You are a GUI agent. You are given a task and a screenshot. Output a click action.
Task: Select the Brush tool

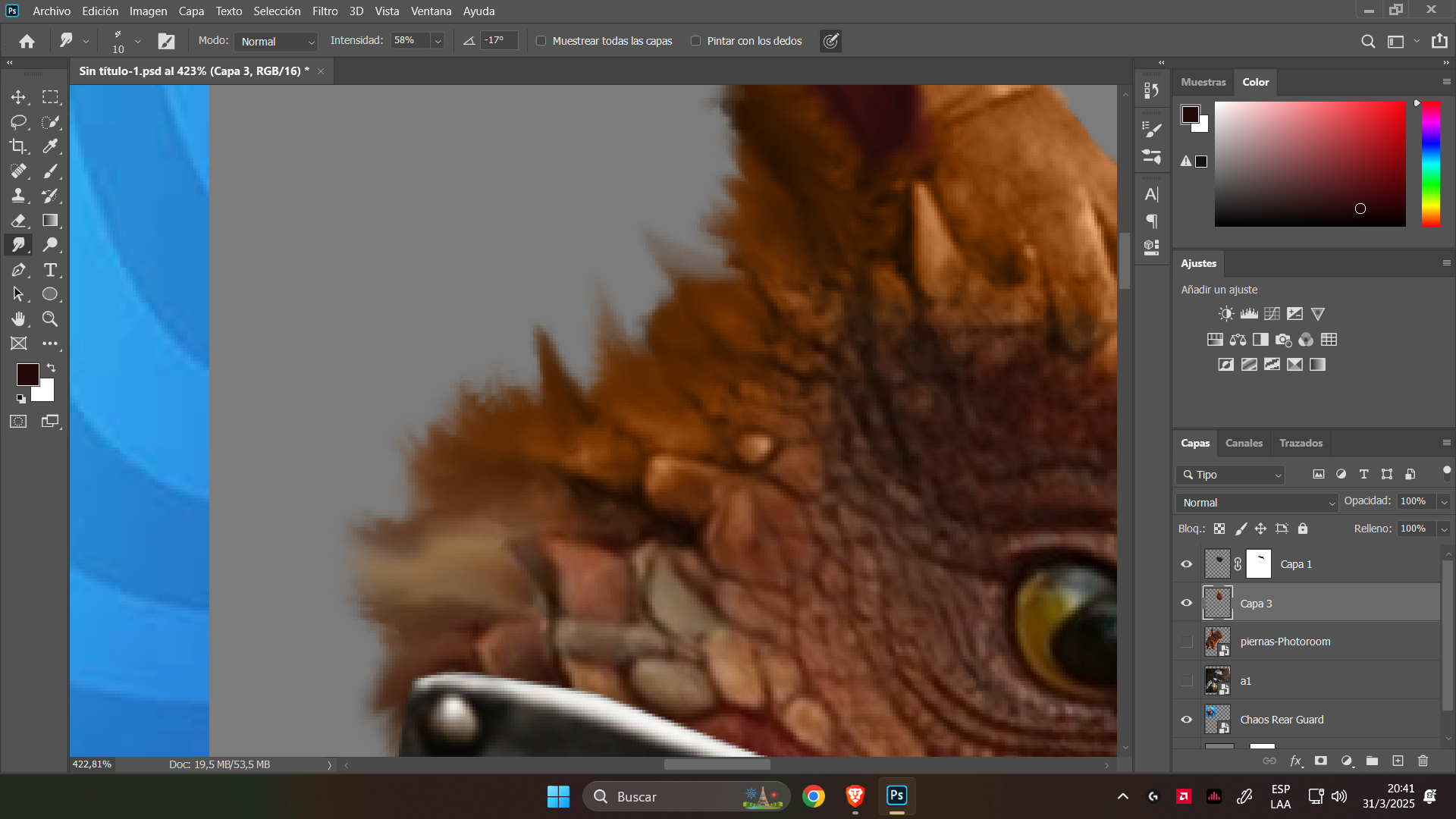coord(50,171)
